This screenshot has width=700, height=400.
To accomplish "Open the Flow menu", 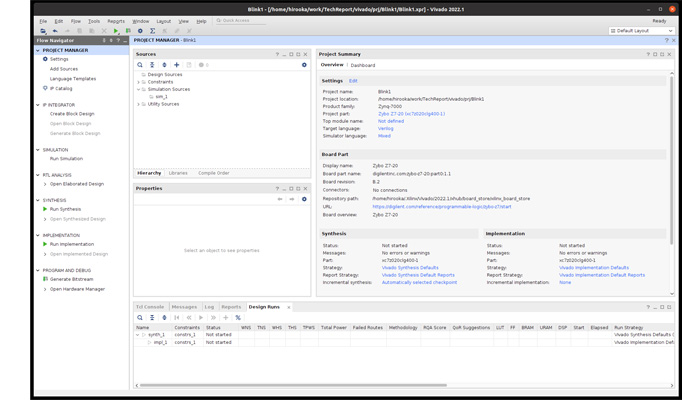I will point(76,21).
